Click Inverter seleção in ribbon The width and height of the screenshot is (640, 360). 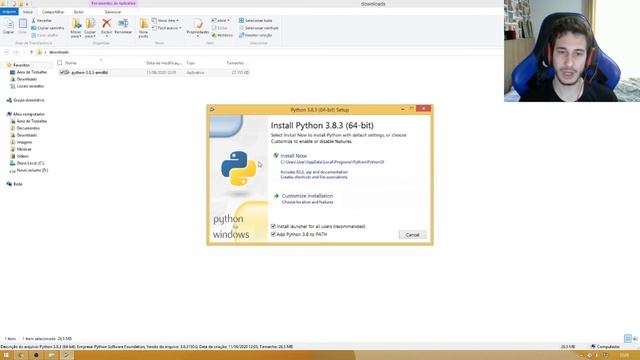(x=256, y=35)
